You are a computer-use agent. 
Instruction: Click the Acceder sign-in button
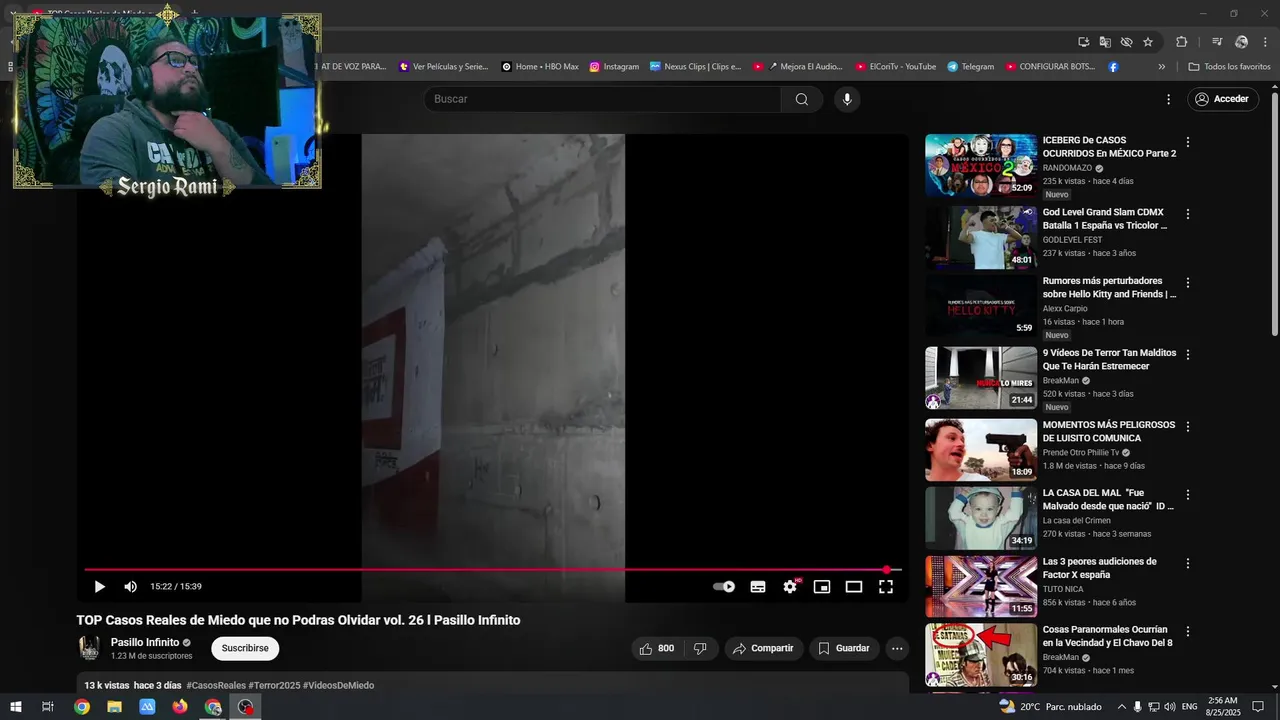[x=1222, y=99]
